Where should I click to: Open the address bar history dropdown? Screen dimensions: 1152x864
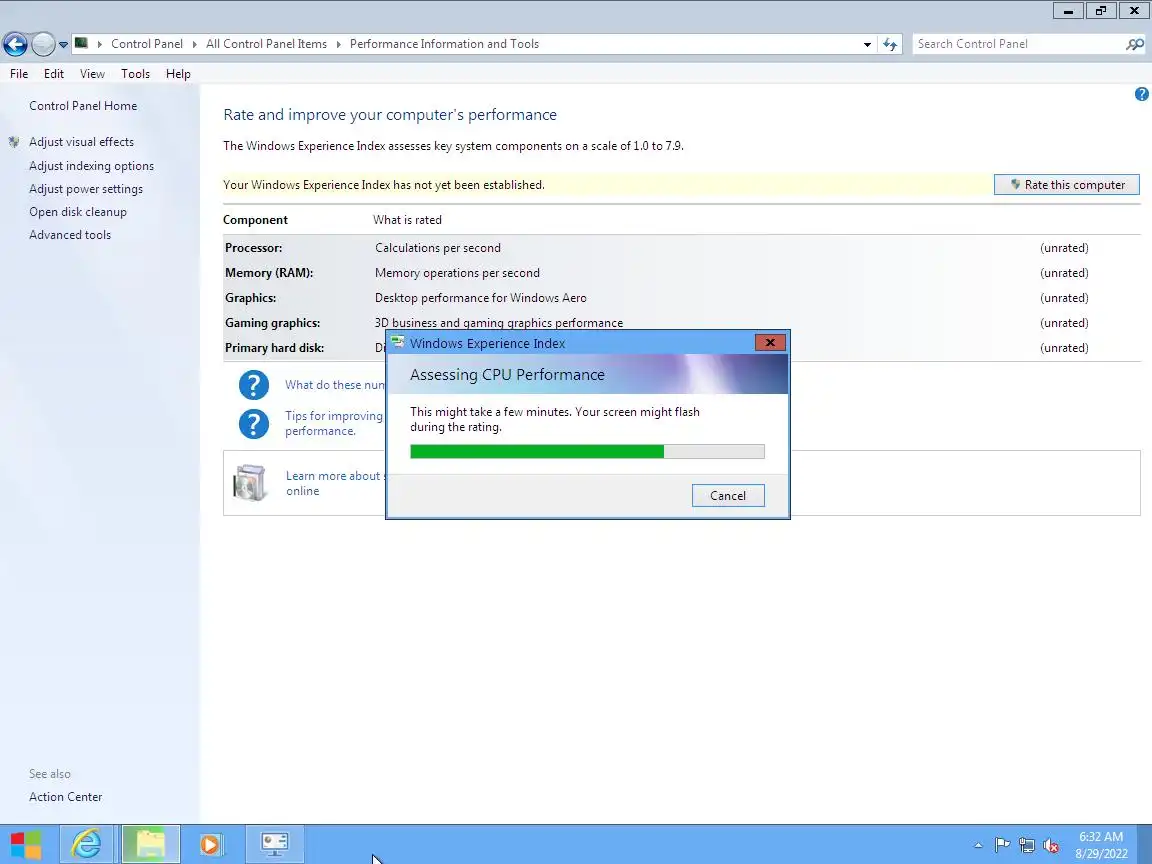(867, 44)
